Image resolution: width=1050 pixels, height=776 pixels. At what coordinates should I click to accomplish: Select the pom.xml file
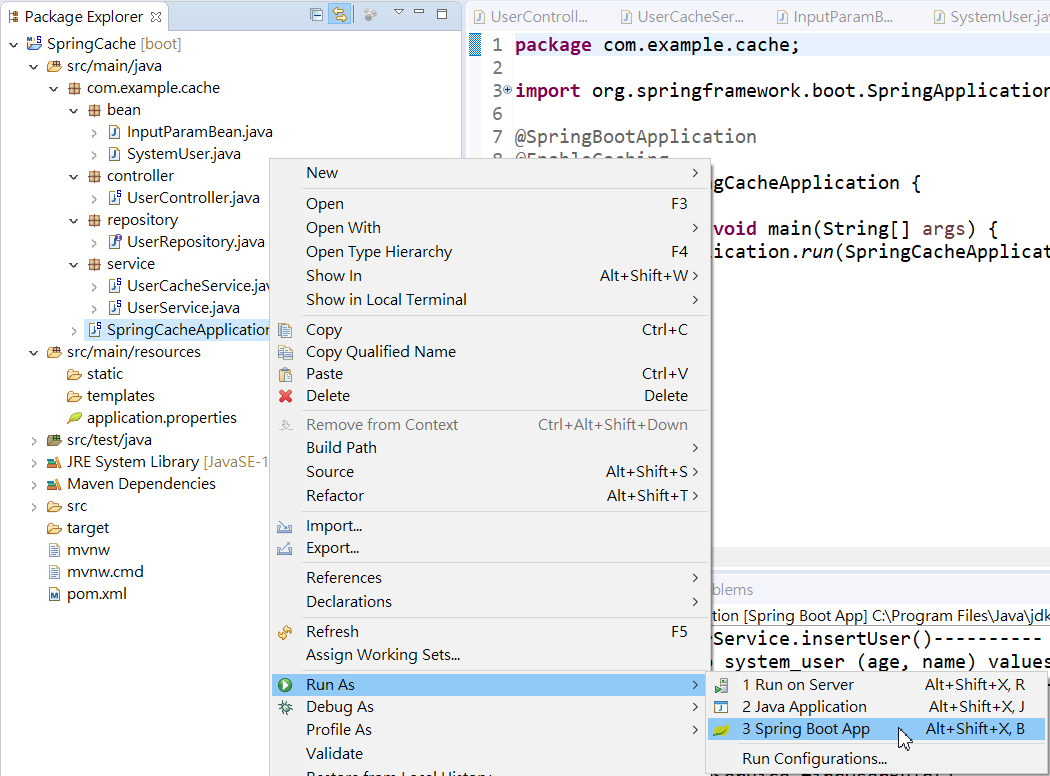(x=96, y=594)
